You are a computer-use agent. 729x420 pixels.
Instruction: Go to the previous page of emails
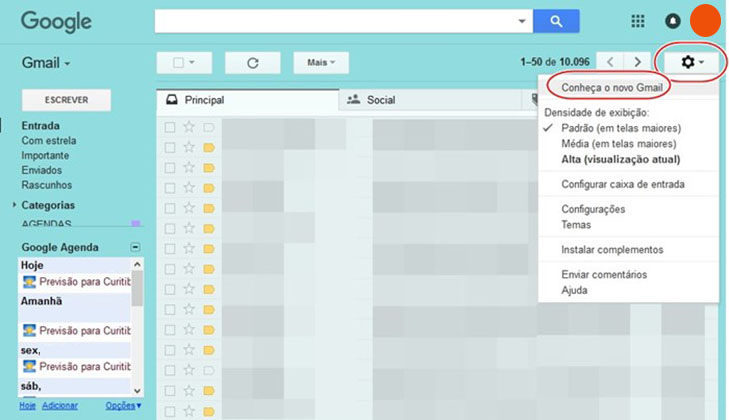coord(610,63)
